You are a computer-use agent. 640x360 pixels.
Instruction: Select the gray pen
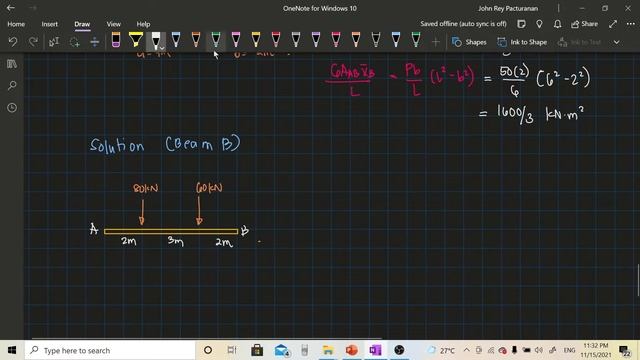click(296, 40)
